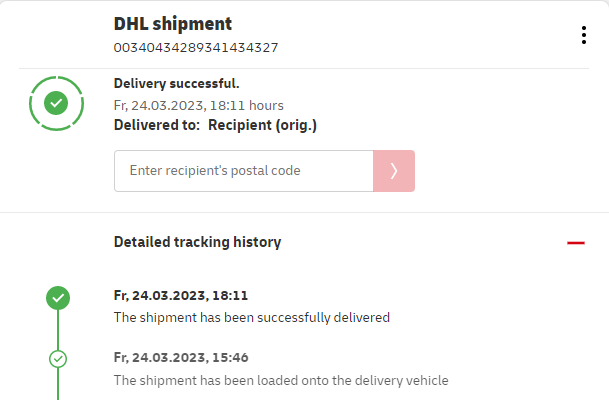Click the Detailed tracking history heading
This screenshot has height=400, width=609.
coord(197,242)
